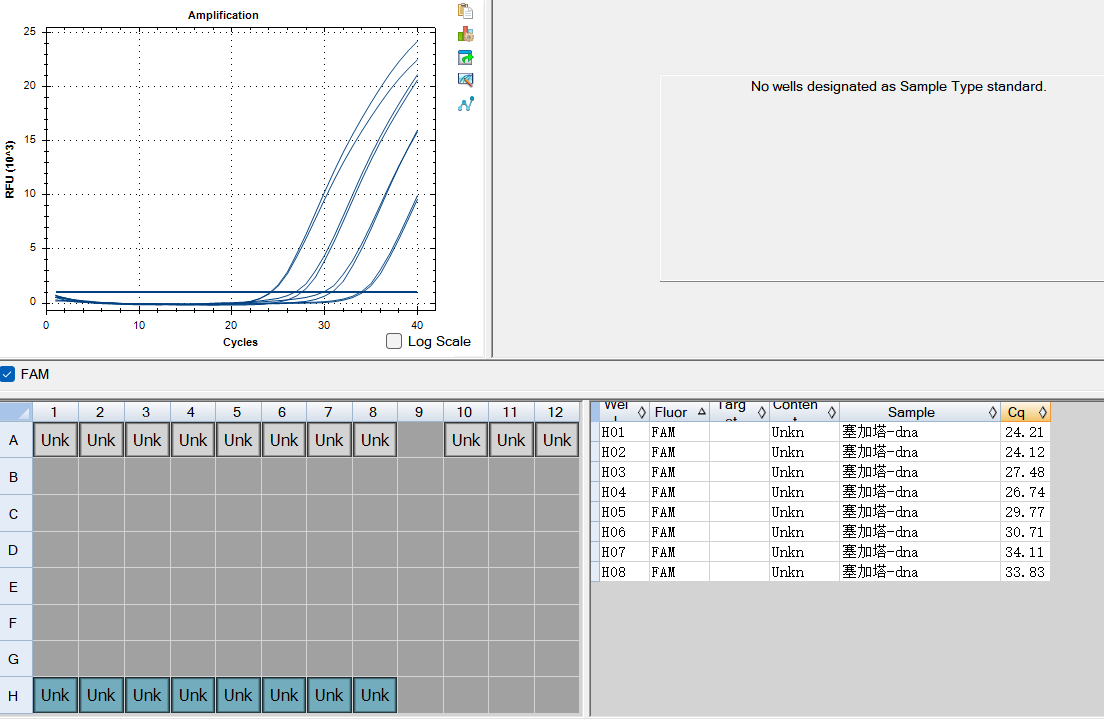The height and width of the screenshot is (719, 1104).
Task: Select plate row F header
Action: (13, 623)
